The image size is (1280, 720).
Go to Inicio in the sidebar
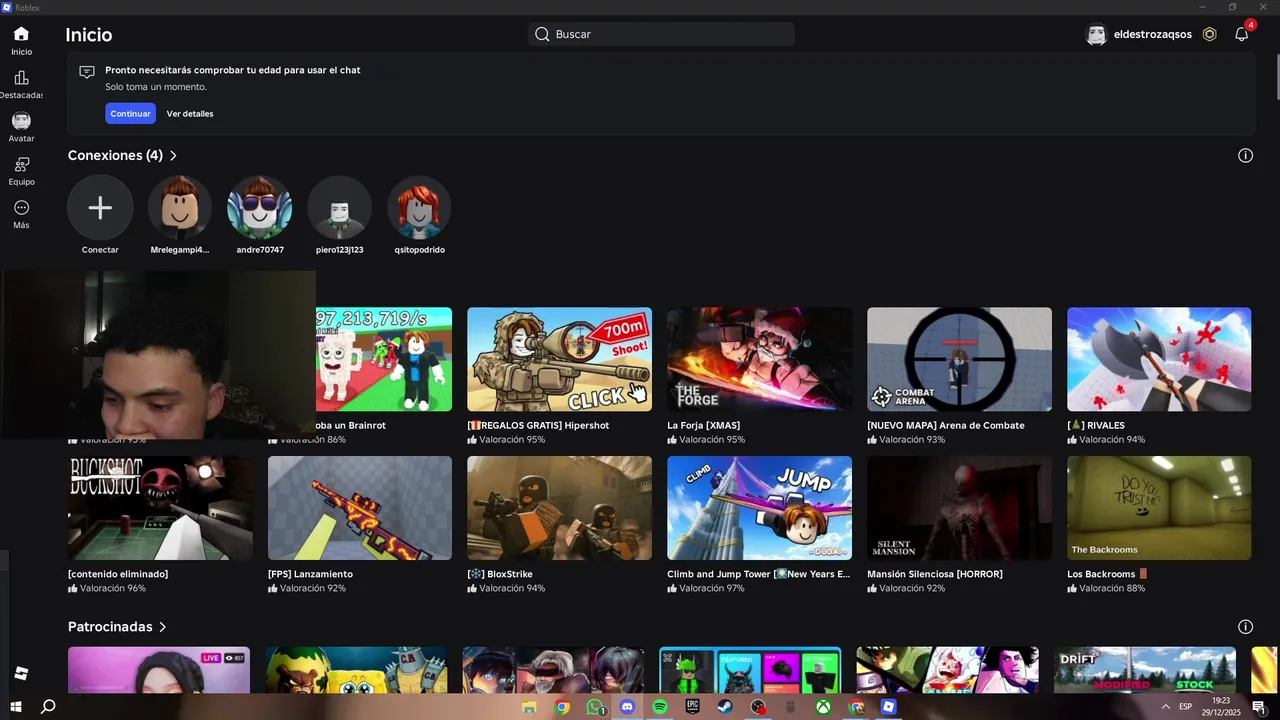coord(21,41)
